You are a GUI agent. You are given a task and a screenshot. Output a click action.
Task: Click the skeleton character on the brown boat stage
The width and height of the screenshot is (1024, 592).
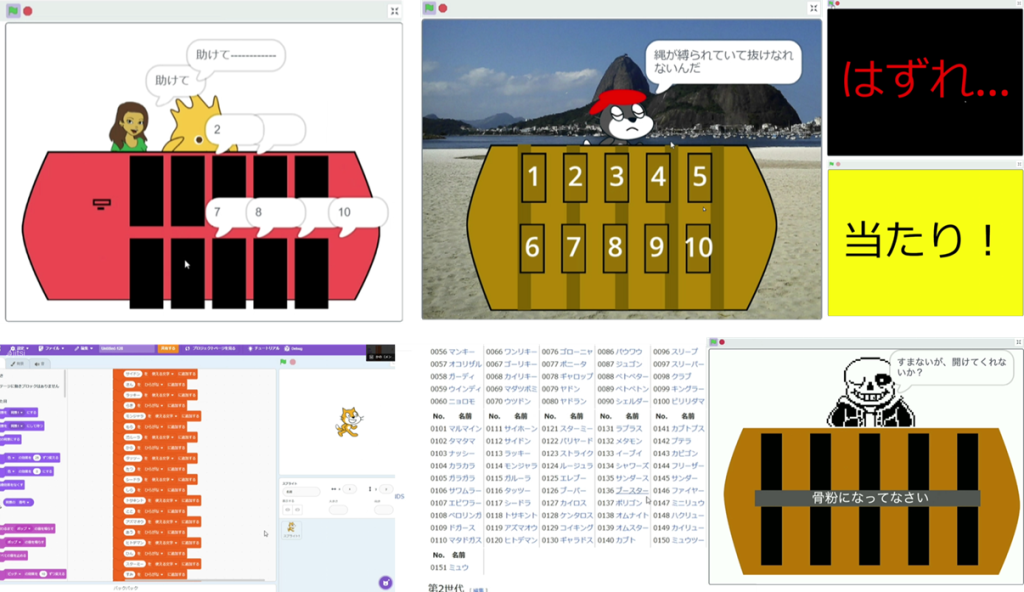(x=870, y=394)
